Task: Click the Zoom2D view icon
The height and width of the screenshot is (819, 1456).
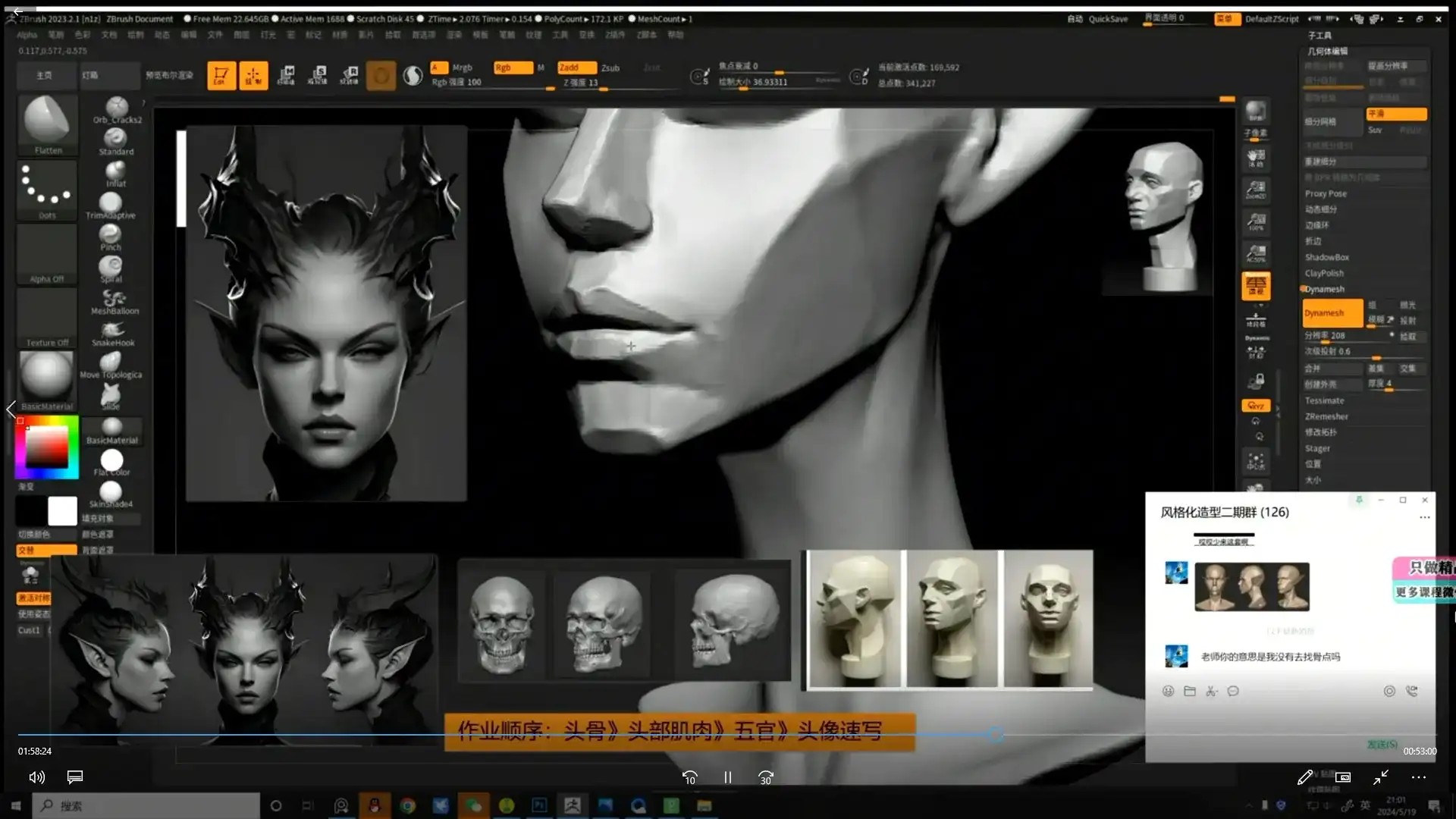Action: 1256,190
